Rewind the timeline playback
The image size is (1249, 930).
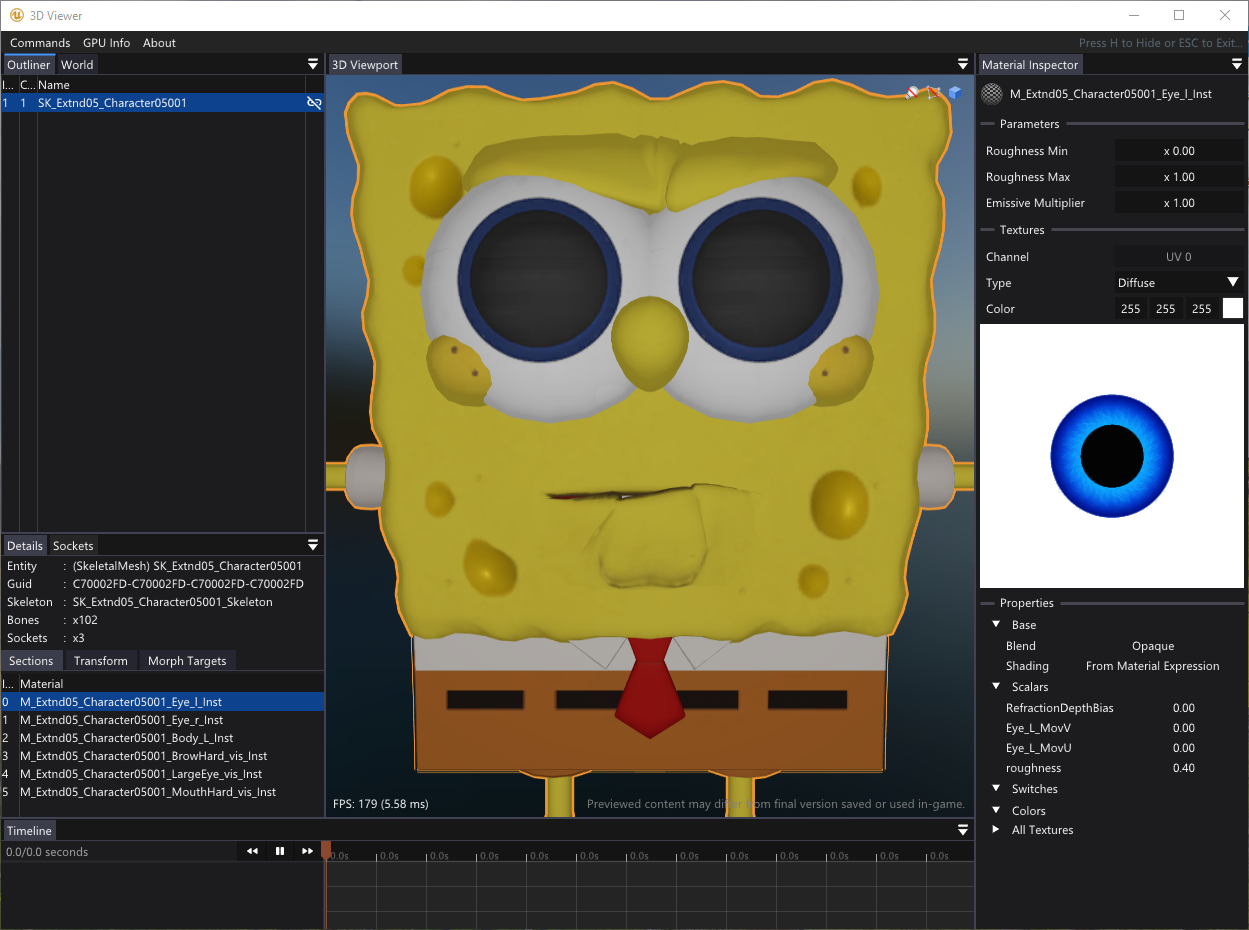[252, 851]
